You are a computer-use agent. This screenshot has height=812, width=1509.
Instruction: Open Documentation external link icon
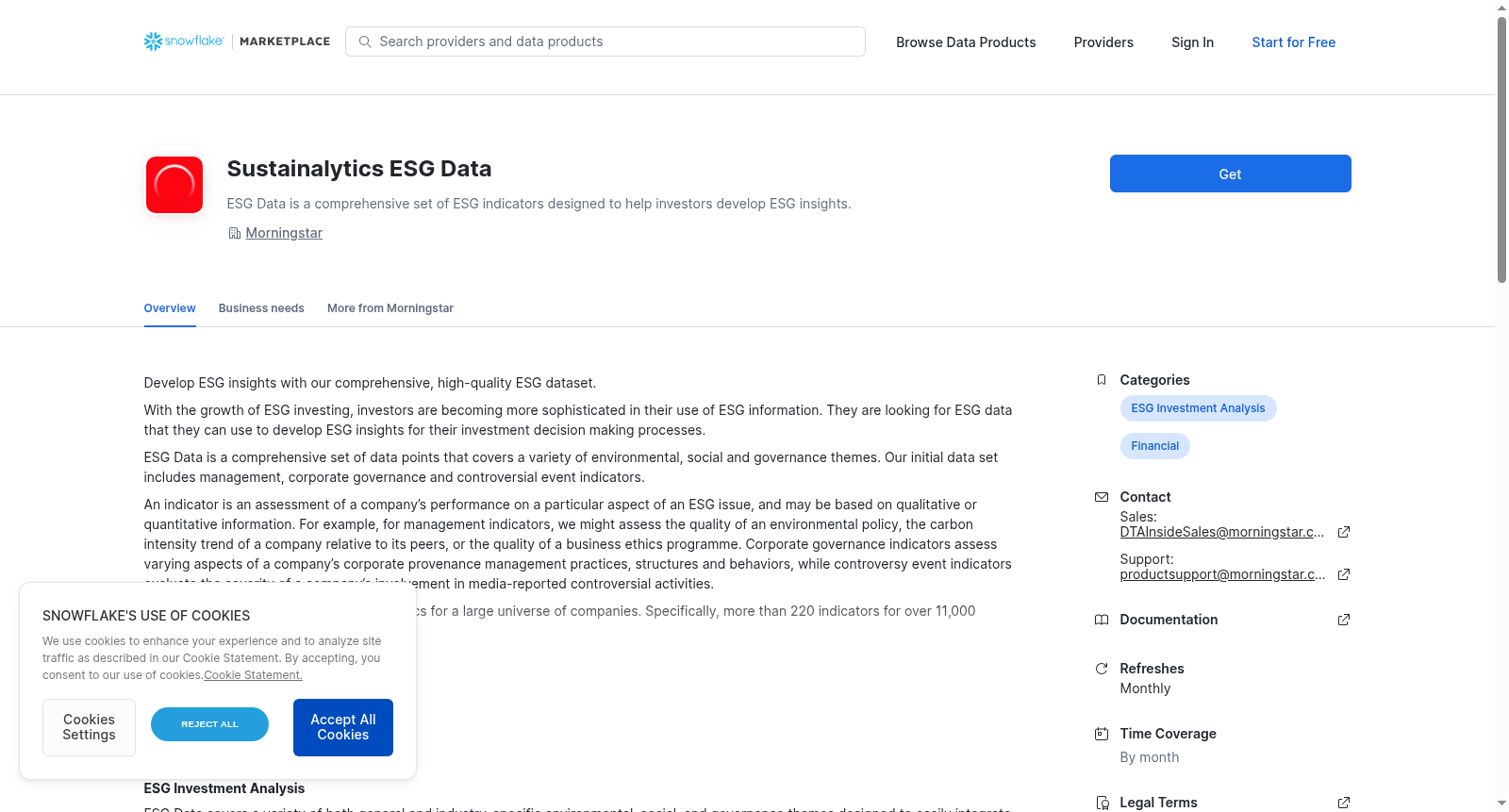pyautogui.click(x=1344, y=620)
